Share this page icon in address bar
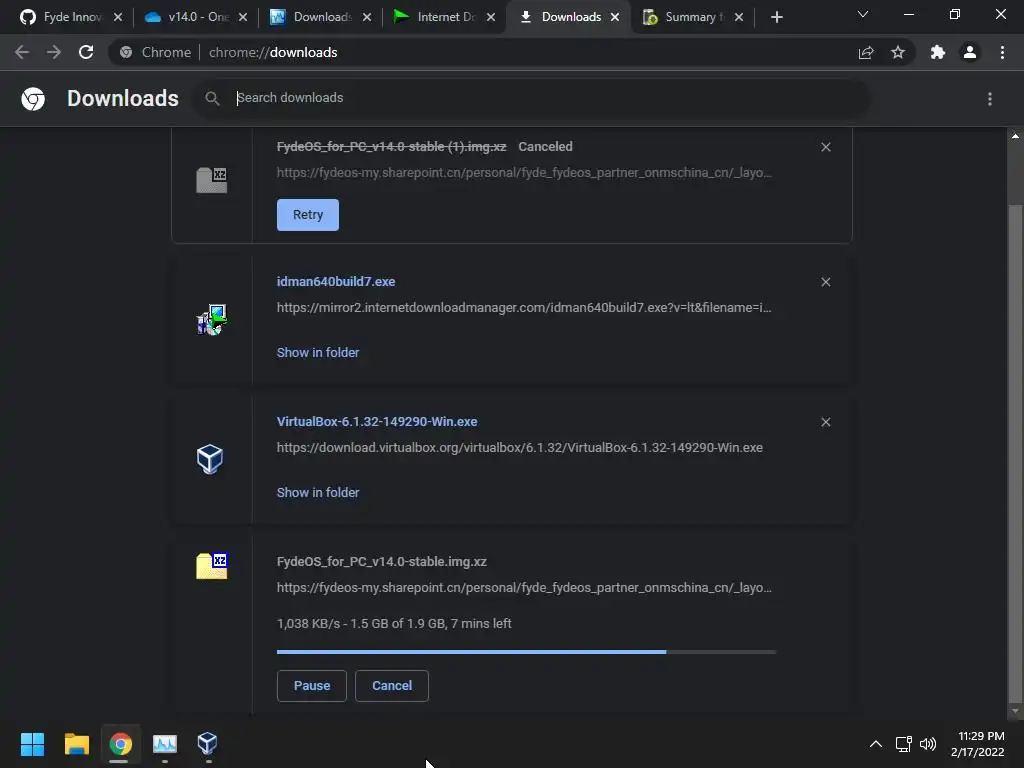The image size is (1024, 768). tap(866, 52)
